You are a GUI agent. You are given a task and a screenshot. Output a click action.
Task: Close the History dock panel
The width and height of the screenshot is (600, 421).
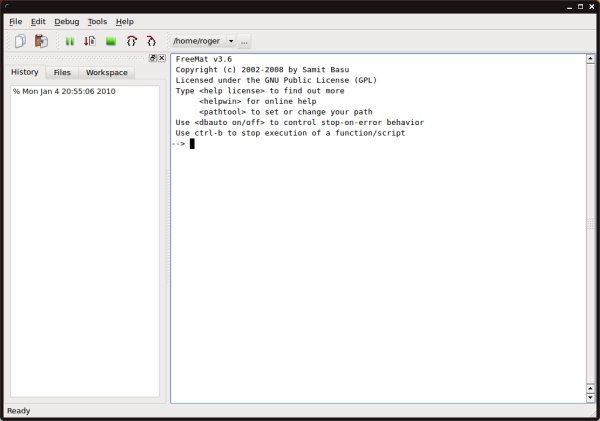162,59
